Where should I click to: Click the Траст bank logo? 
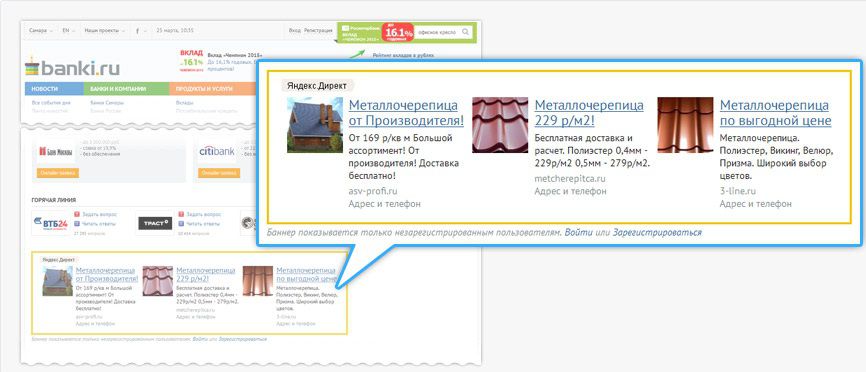tap(155, 222)
